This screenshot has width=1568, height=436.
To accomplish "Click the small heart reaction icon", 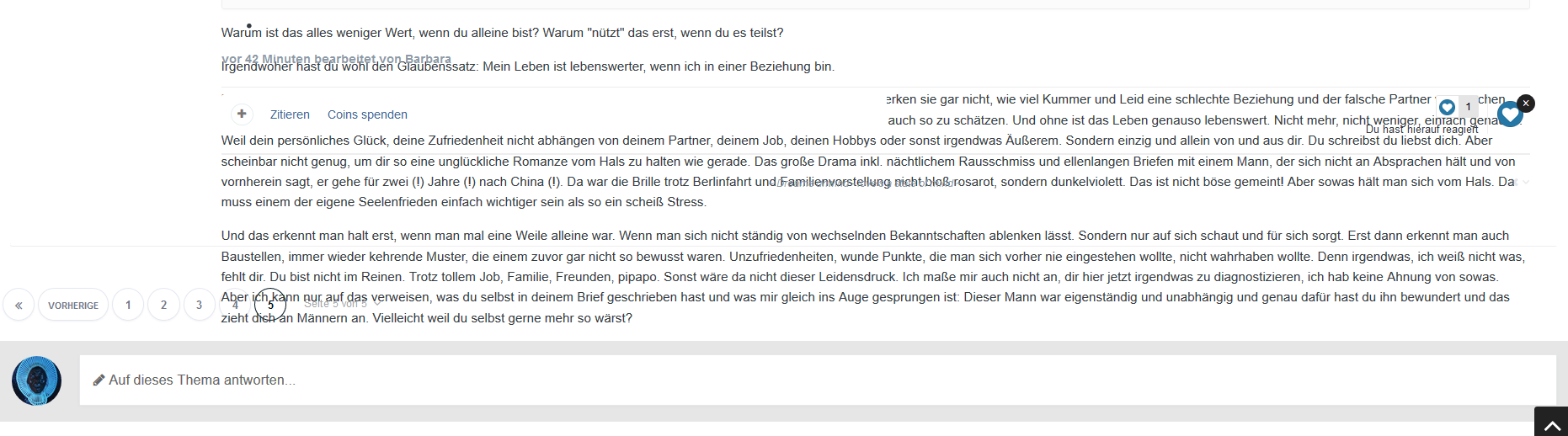I will click(x=1447, y=107).
